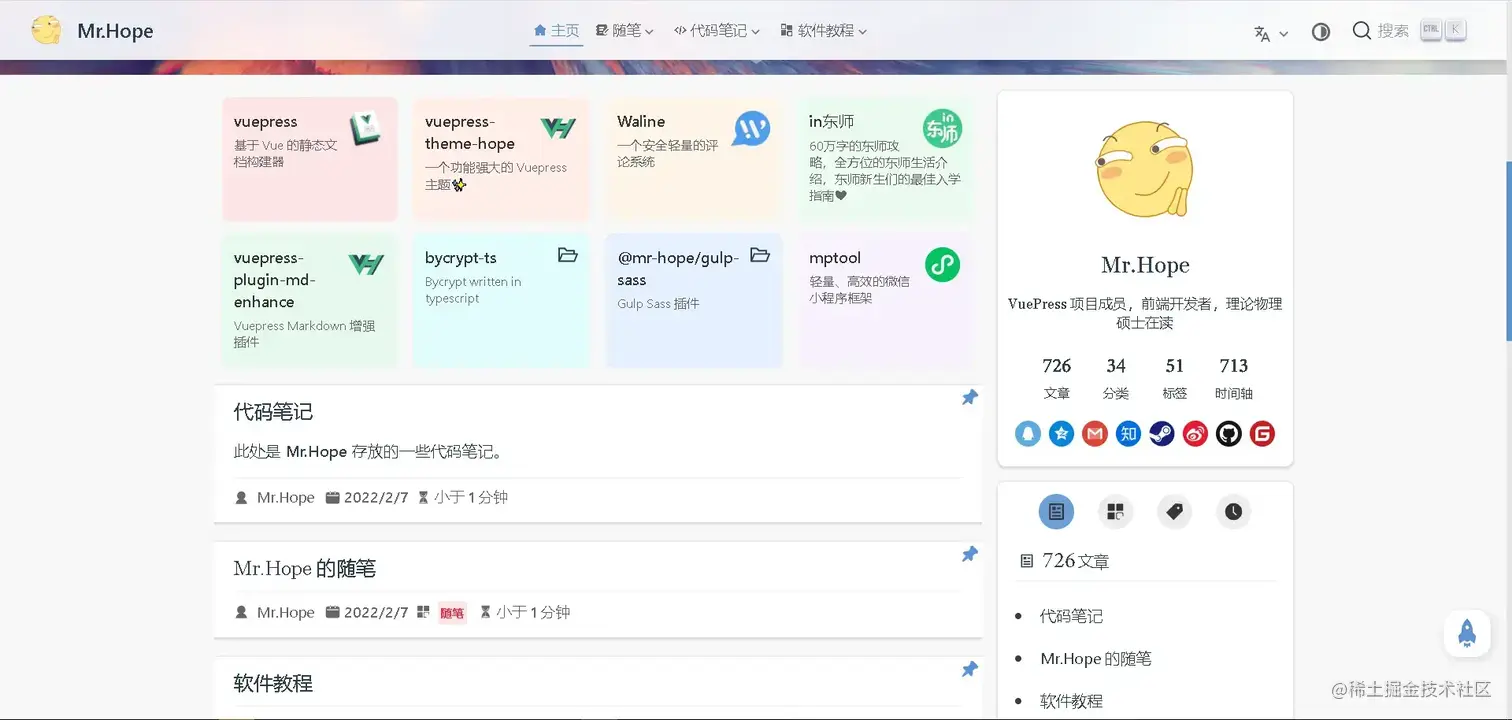
Task: Click the pin icon on 软件教程 article
Action: pyautogui.click(x=969, y=670)
